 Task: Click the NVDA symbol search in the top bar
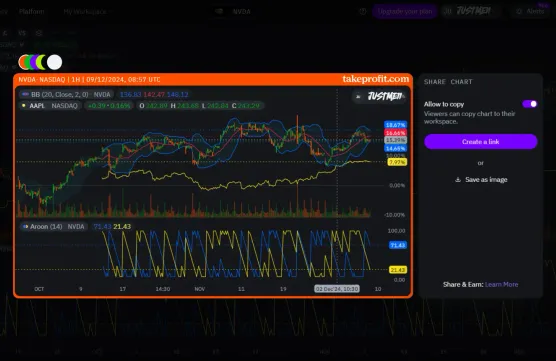234,12
